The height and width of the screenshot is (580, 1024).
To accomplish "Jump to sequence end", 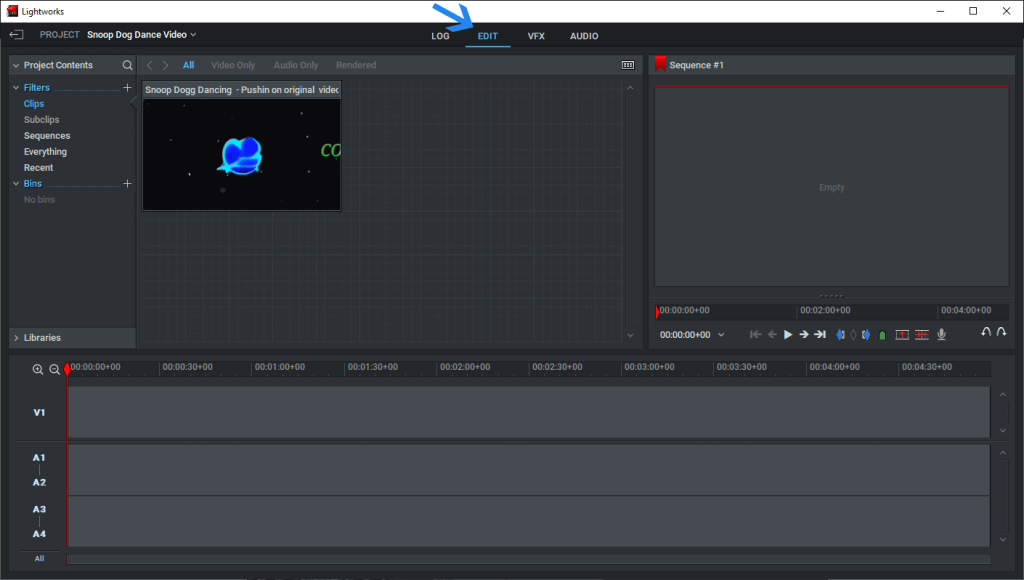I will click(820, 334).
